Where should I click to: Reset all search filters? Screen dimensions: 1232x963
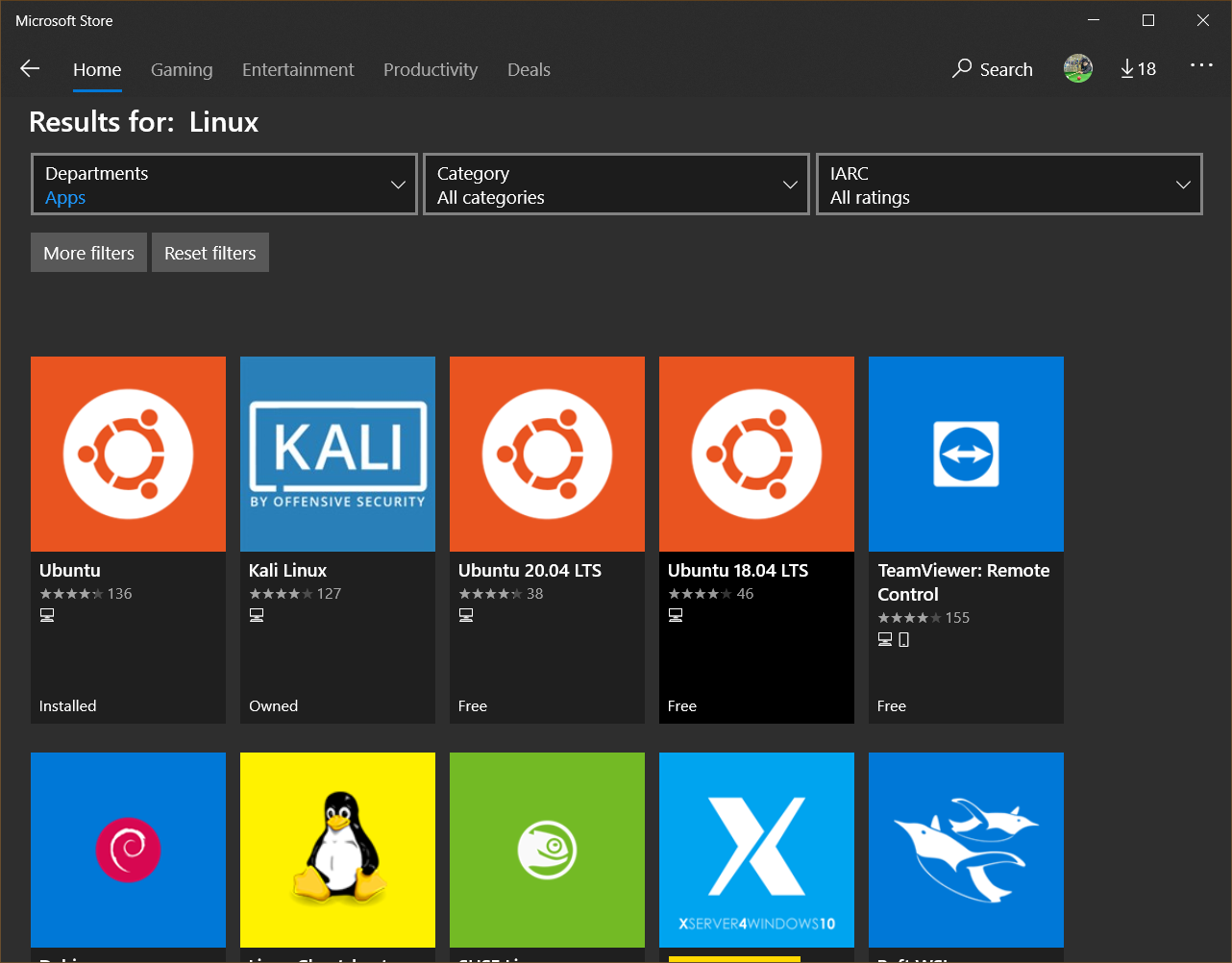[x=209, y=252]
